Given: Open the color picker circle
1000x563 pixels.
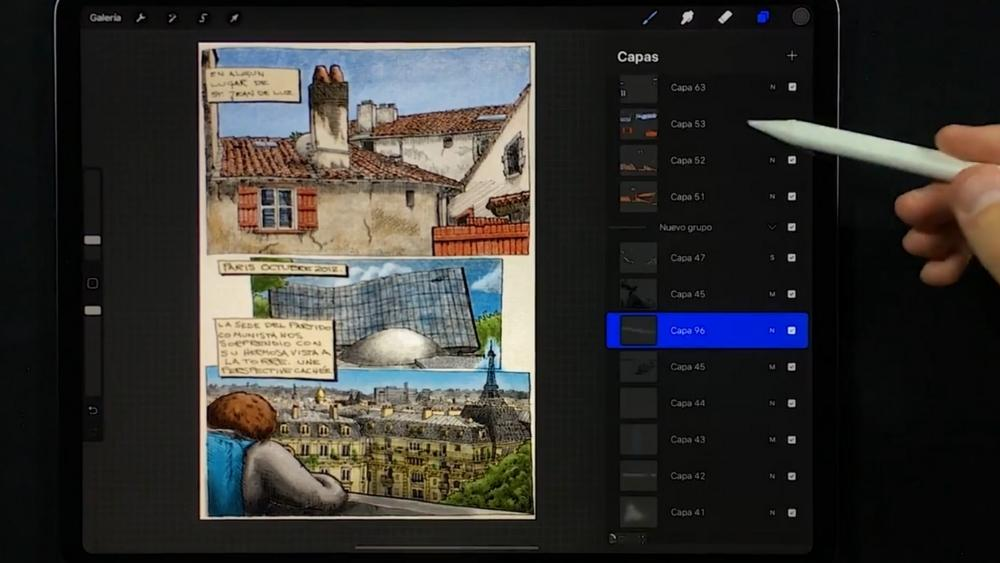Looking at the screenshot, I should tap(800, 17).
